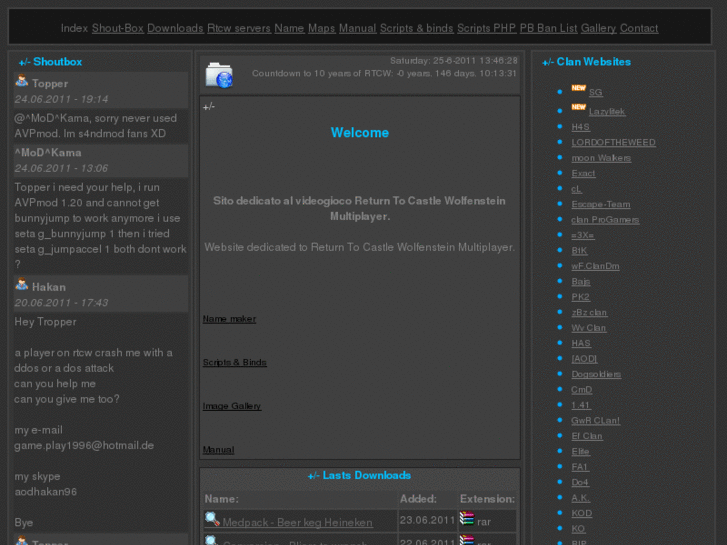Collapse the Shoutbox panel using +/-

pyautogui.click(x=24, y=62)
